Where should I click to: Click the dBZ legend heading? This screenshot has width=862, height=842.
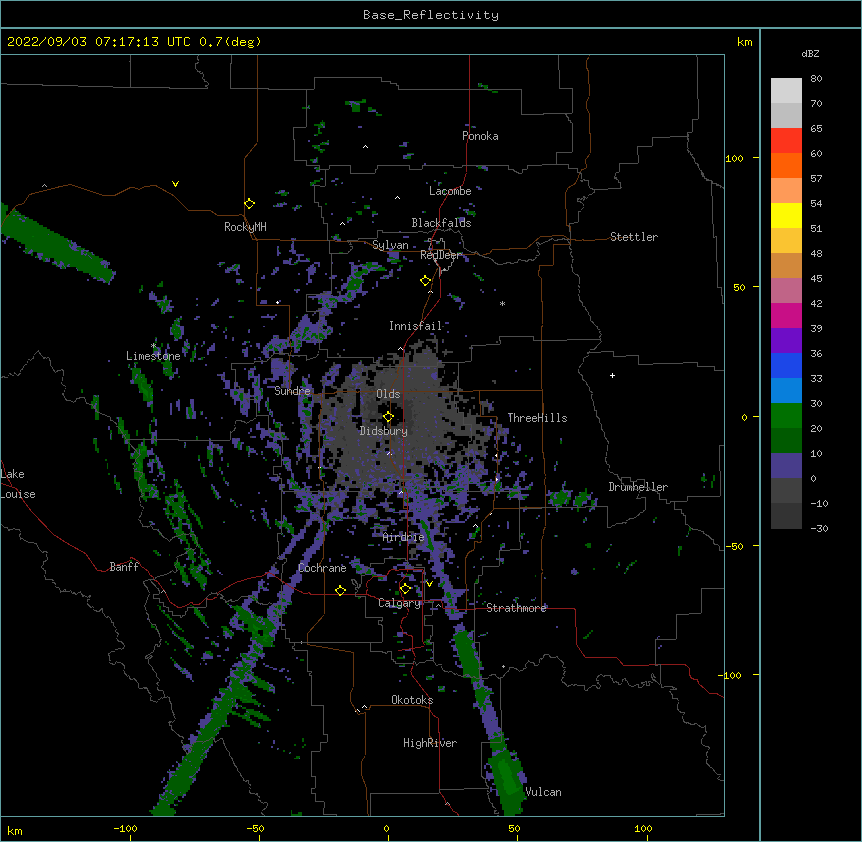click(810, 54)
